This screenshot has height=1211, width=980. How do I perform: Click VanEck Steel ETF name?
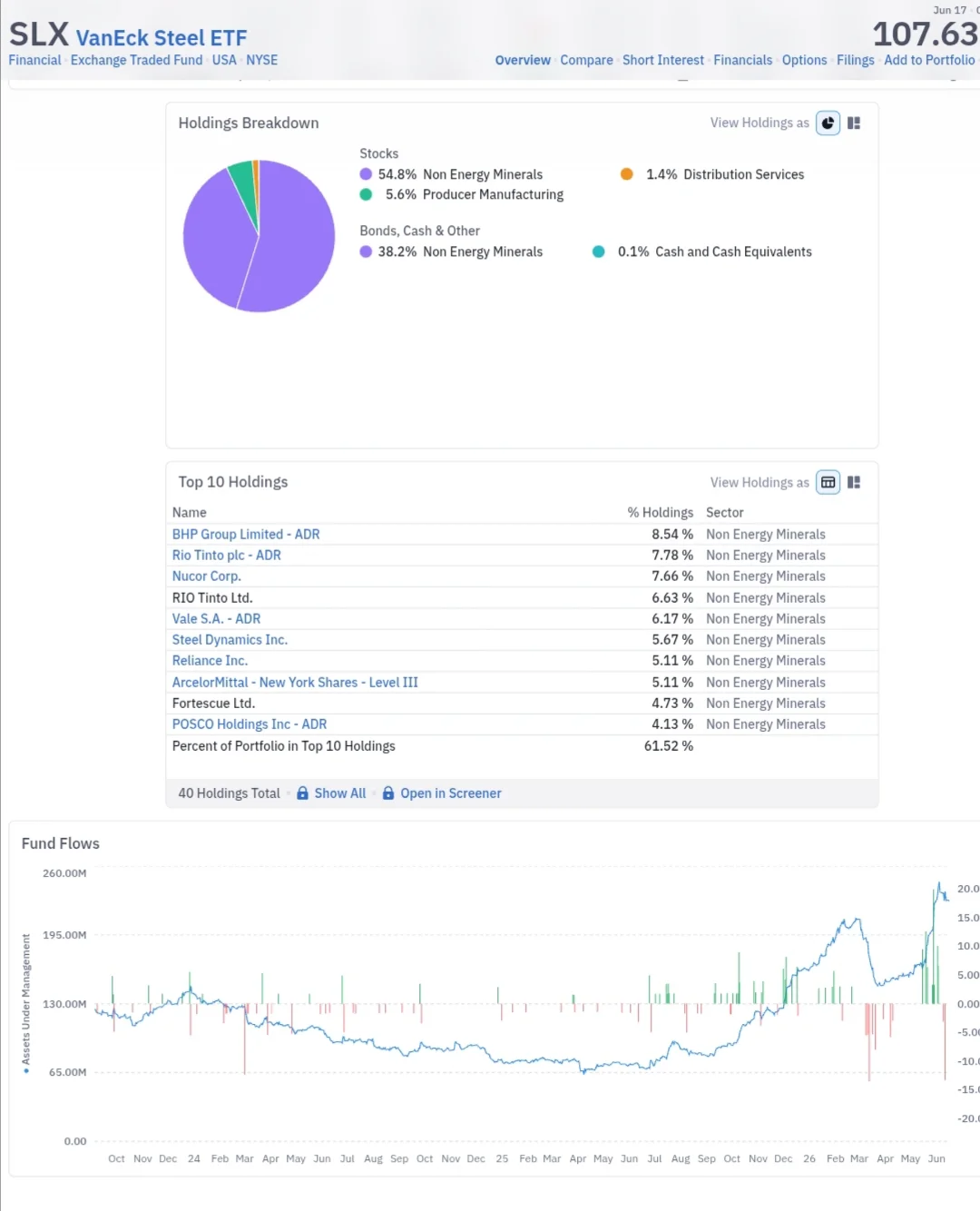[x=162, y=38]
